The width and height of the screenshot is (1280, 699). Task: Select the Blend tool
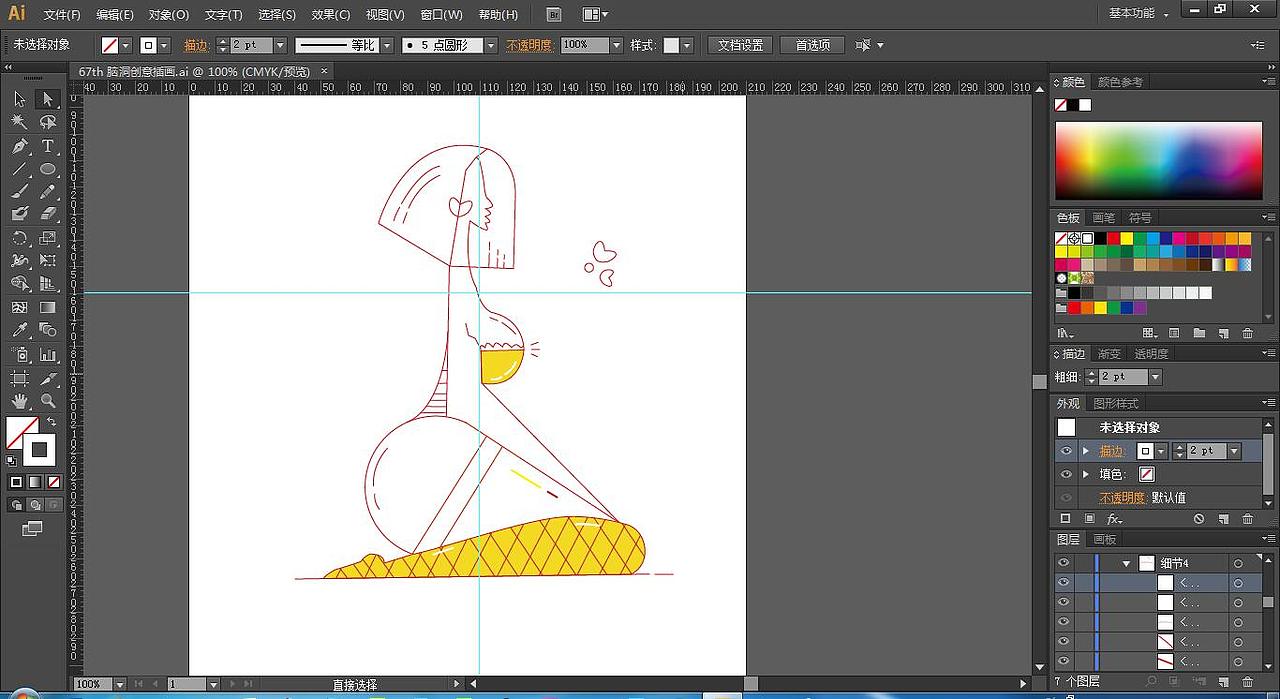tap(47, 330)
